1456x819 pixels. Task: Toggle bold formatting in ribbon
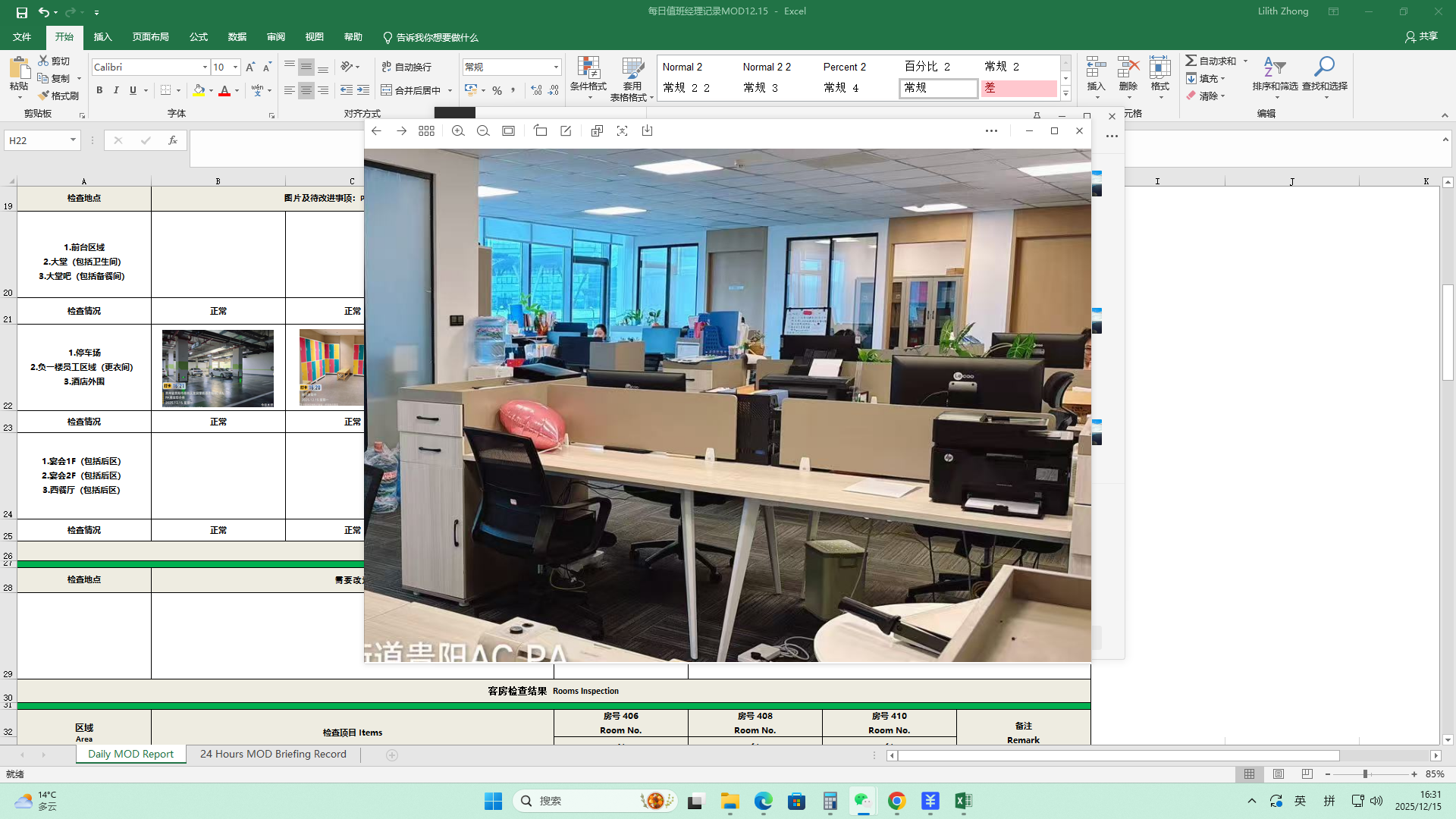click(99, 90)
